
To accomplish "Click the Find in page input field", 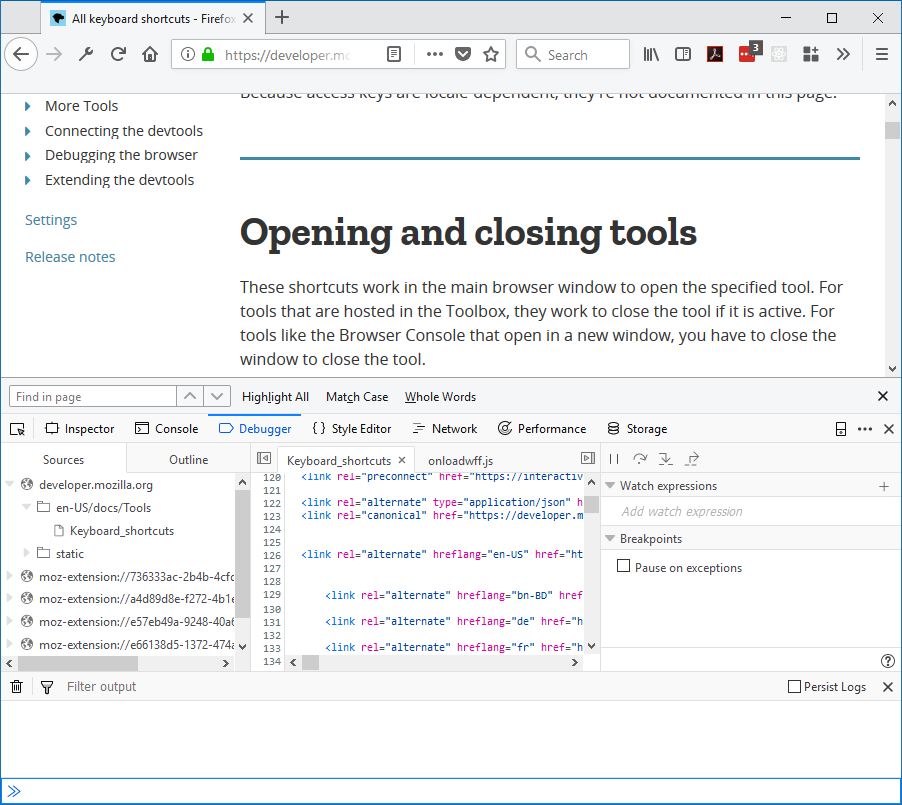I will point(92,397).
